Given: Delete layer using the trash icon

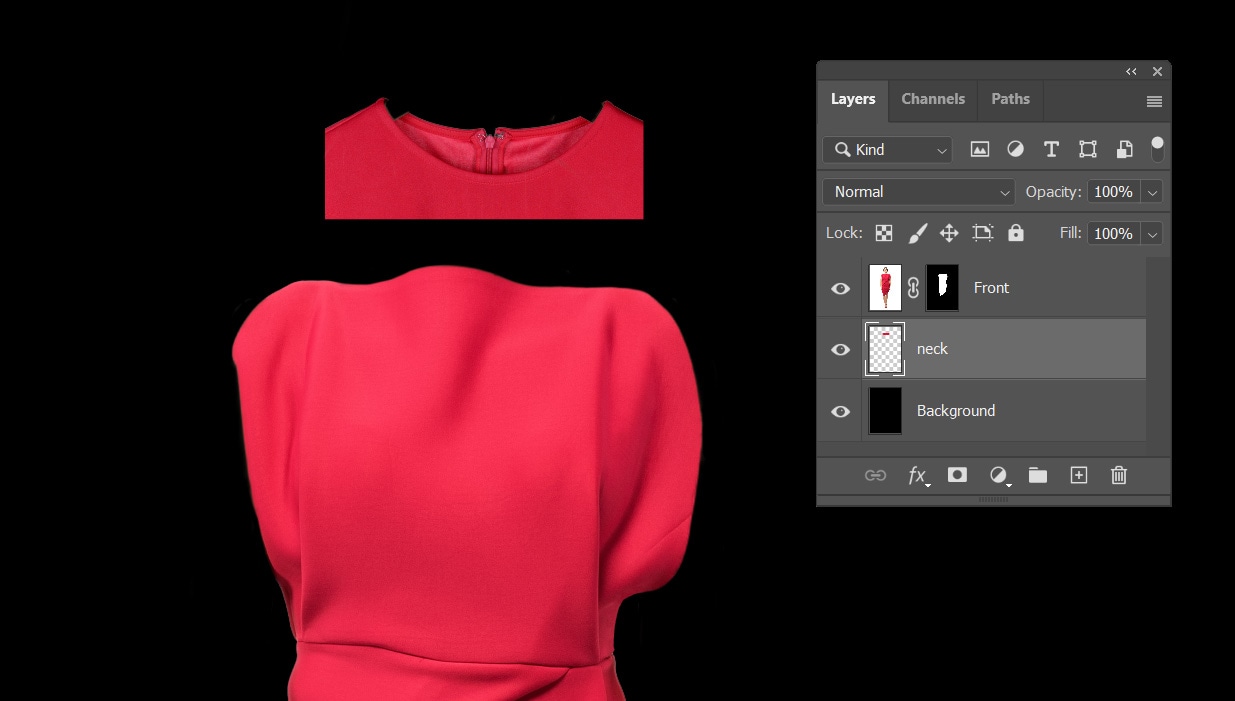Looking at the screenshot, I should coord(1119,475).
